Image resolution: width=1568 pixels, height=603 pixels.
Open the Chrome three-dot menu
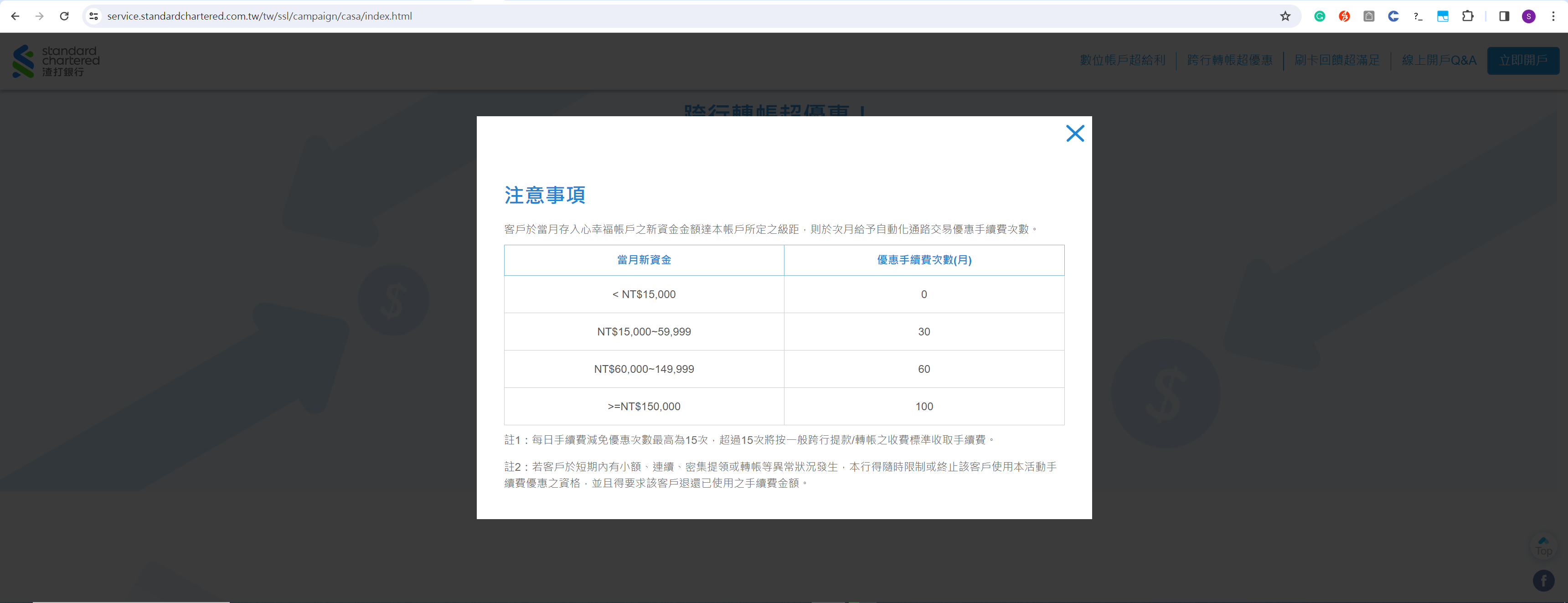(1553, 16)
